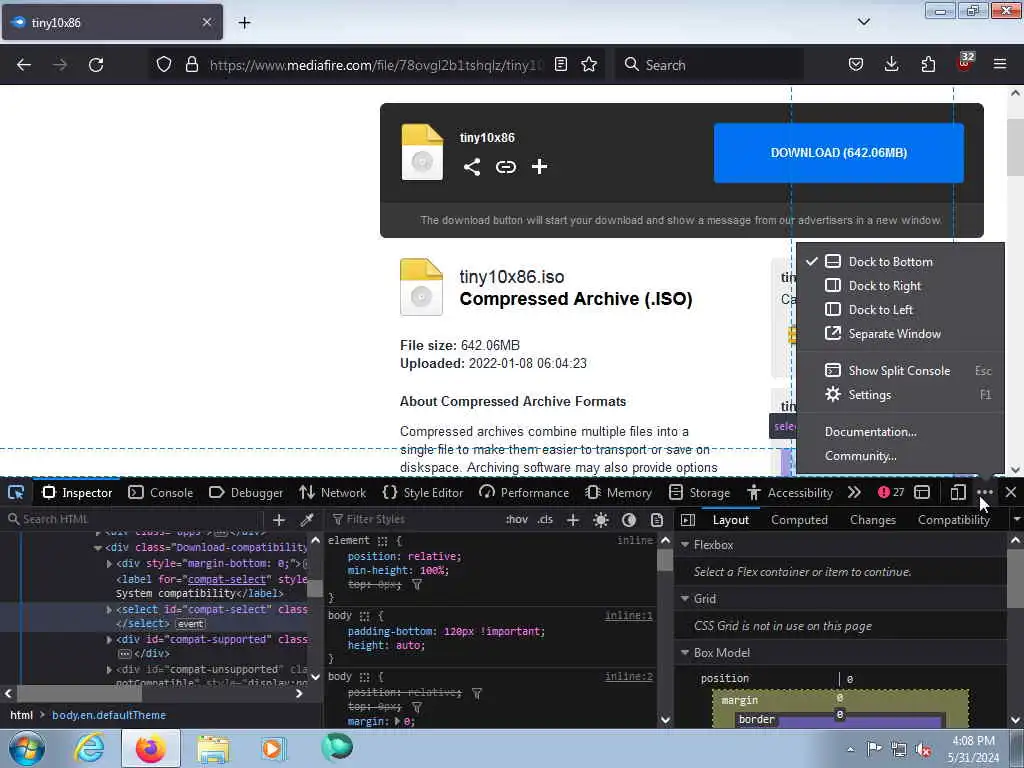The height and width of the screenshot is (768, 1024).
Task: Show more DevTools tabs via double chevron
Action: (854, 492)
